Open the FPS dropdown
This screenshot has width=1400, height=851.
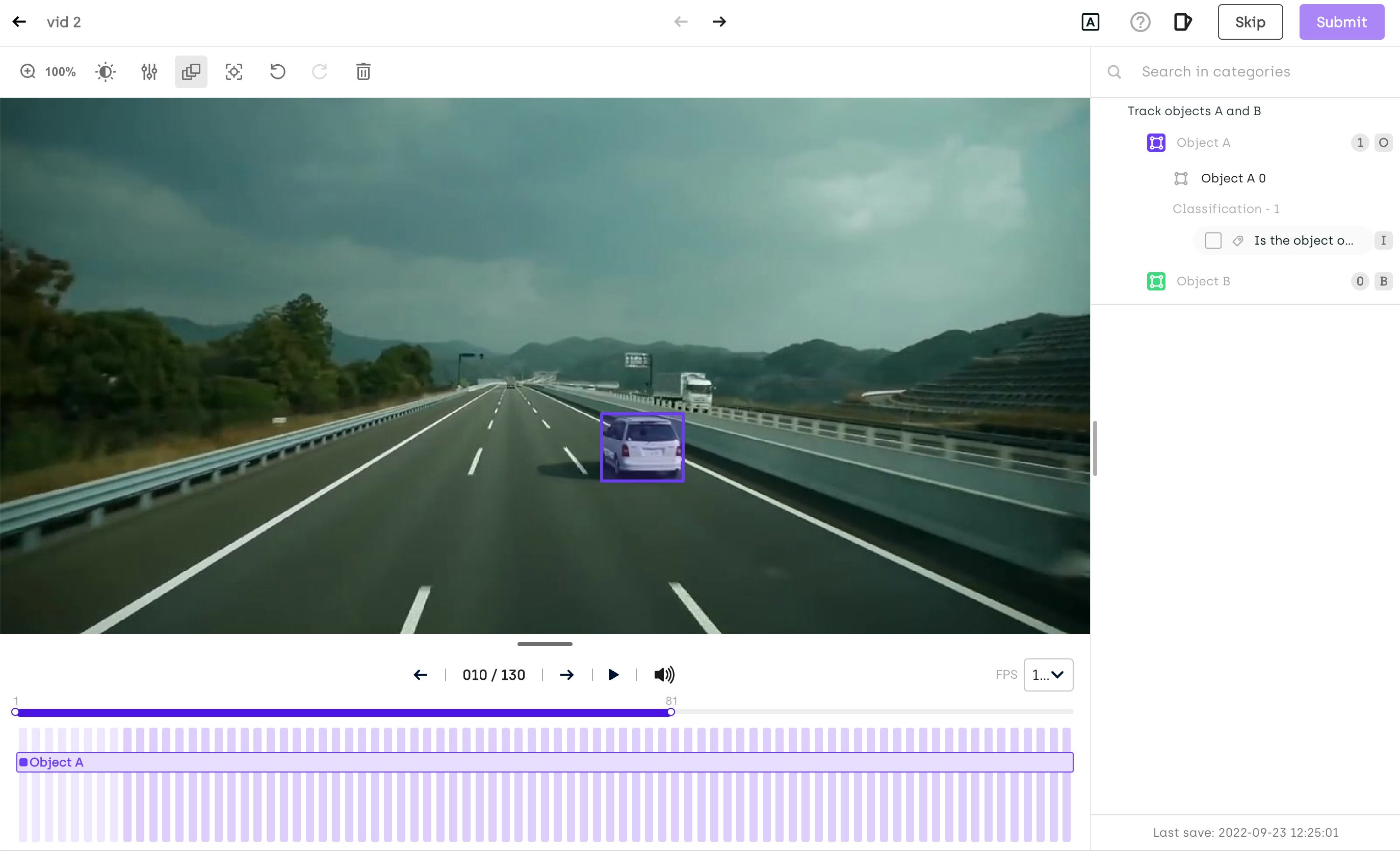(1048, 674)
